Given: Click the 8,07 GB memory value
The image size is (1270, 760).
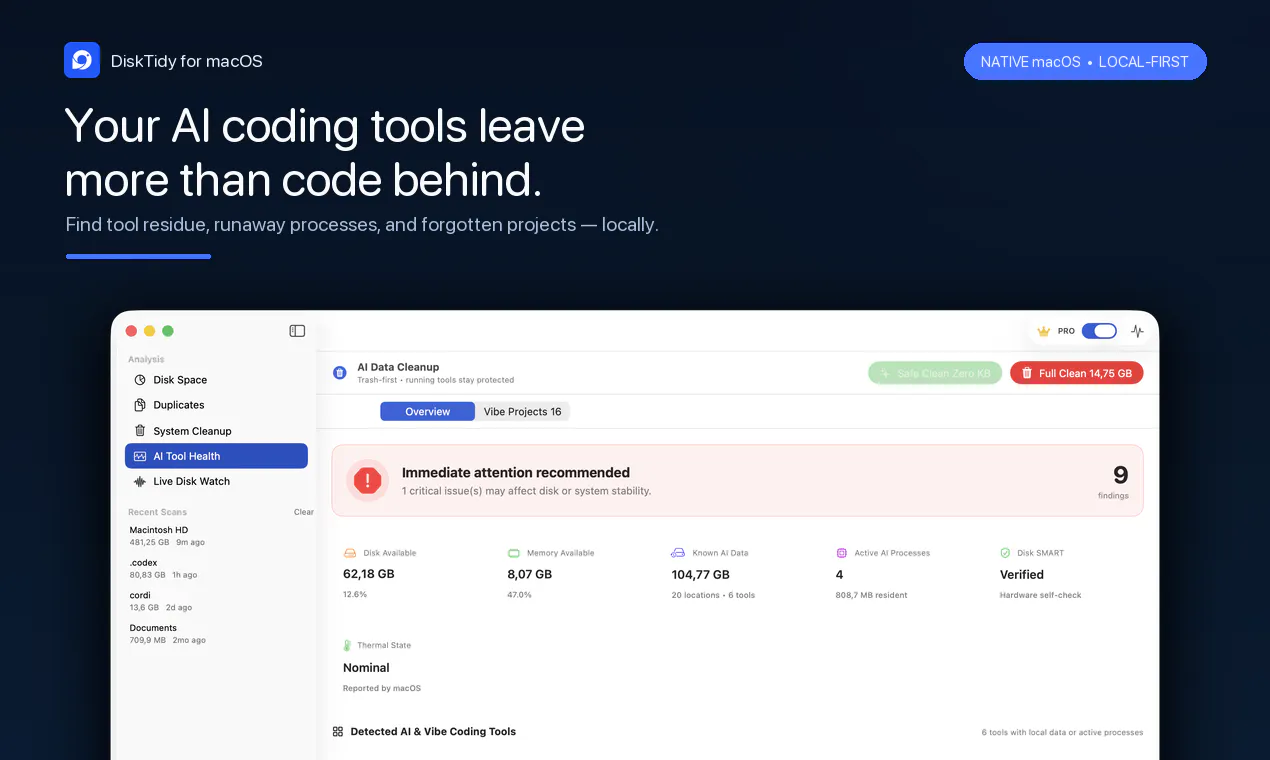Looking at the screenshot, I should pyautogui.click(x=530, y=574).
